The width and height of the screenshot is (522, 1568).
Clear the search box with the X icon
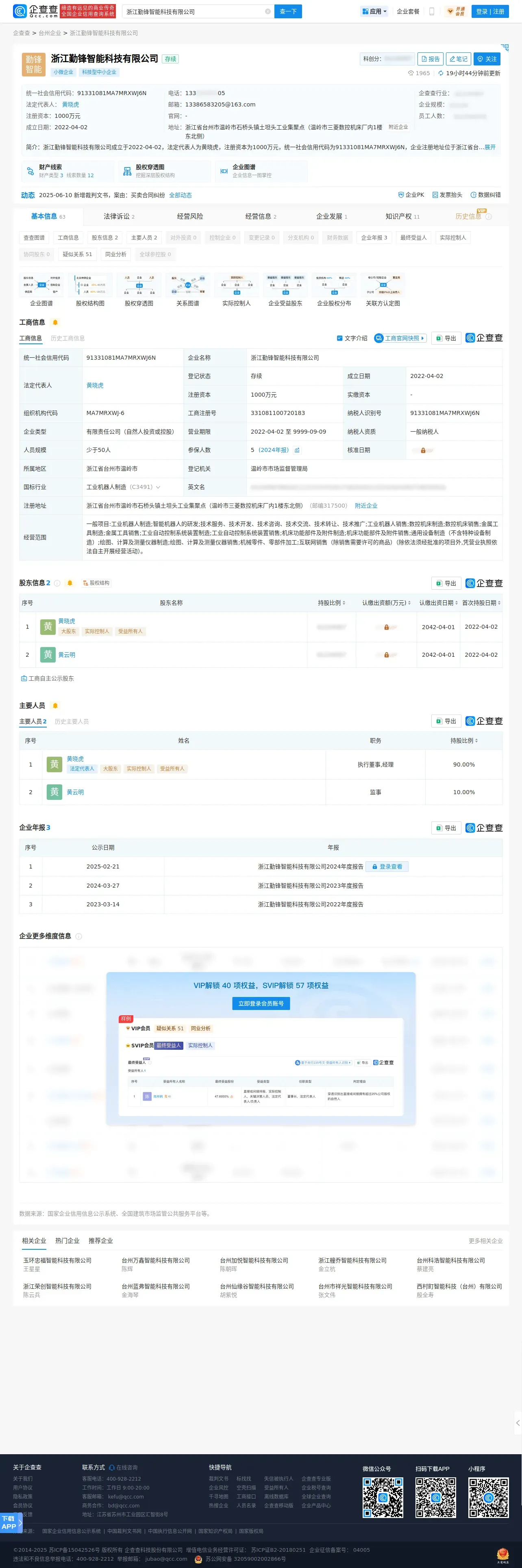point(268,11)
